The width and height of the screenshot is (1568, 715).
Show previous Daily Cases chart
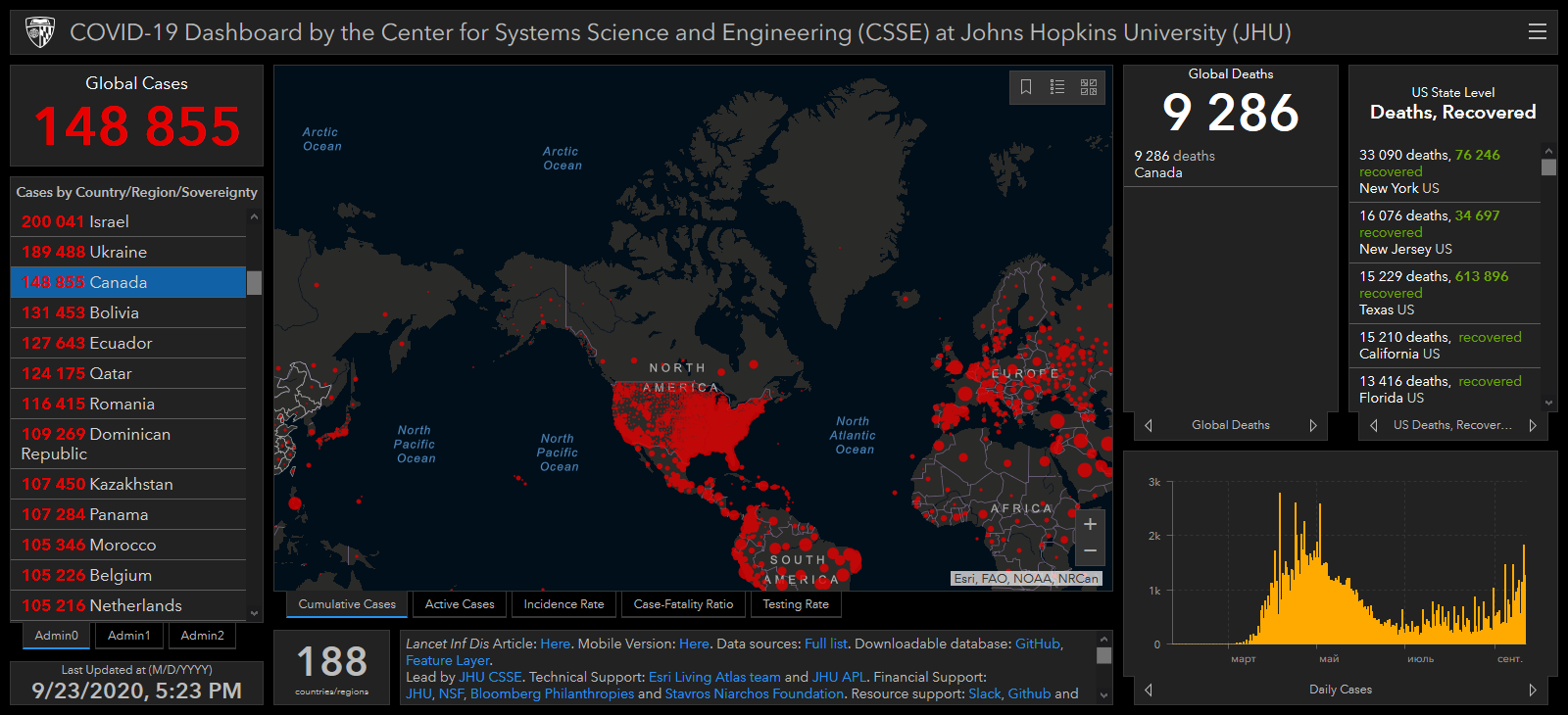click(1149, 690)
